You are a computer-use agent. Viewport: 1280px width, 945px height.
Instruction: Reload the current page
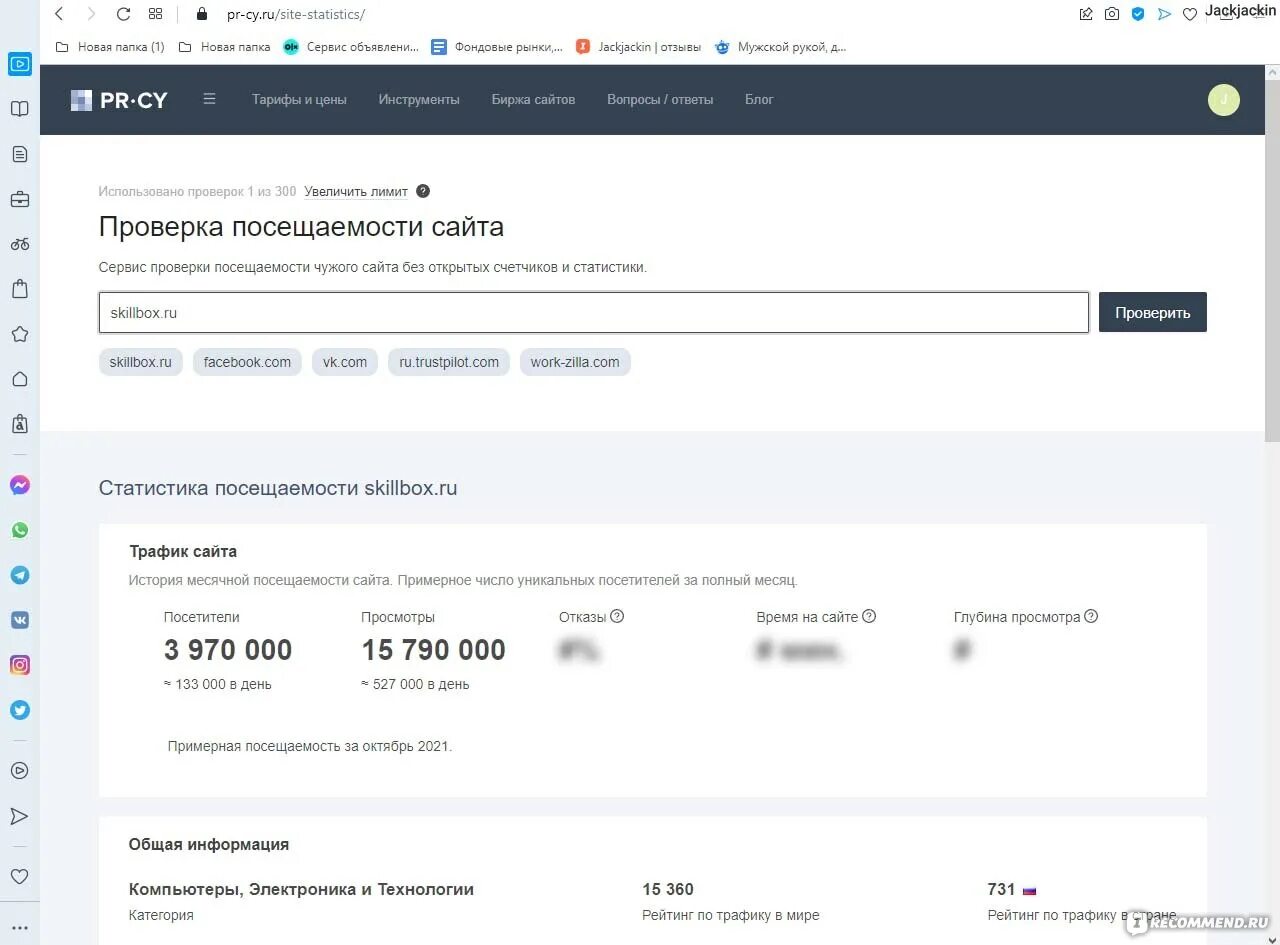[x=123, y=14]
